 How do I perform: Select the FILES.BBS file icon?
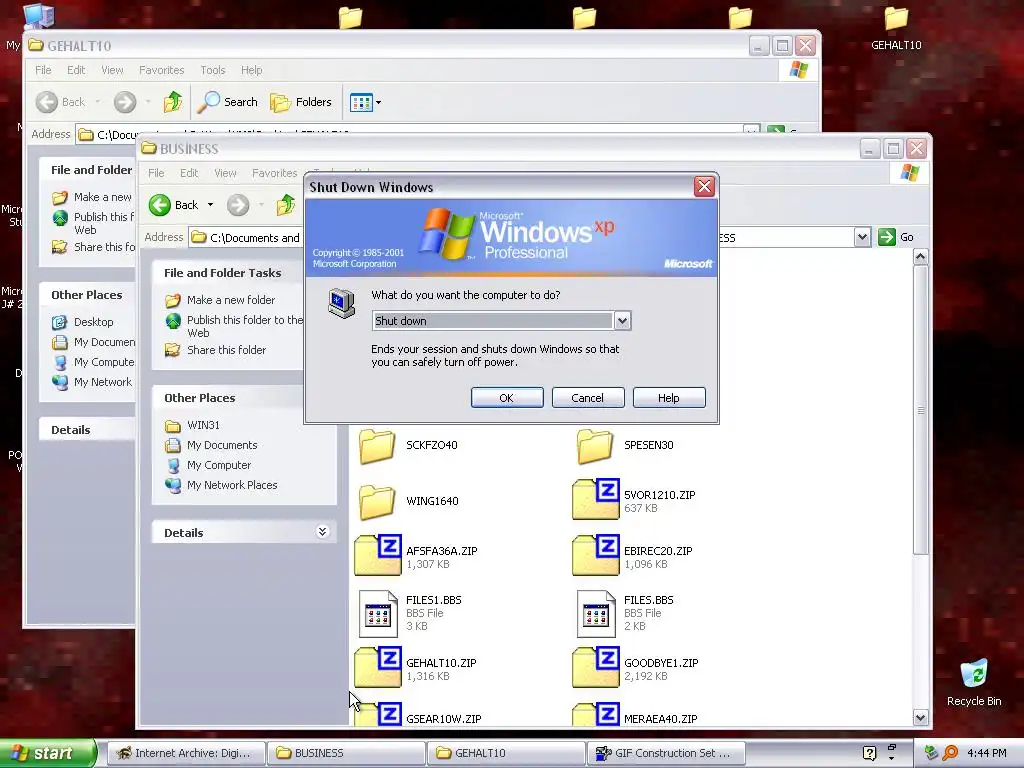coord(596,614)
